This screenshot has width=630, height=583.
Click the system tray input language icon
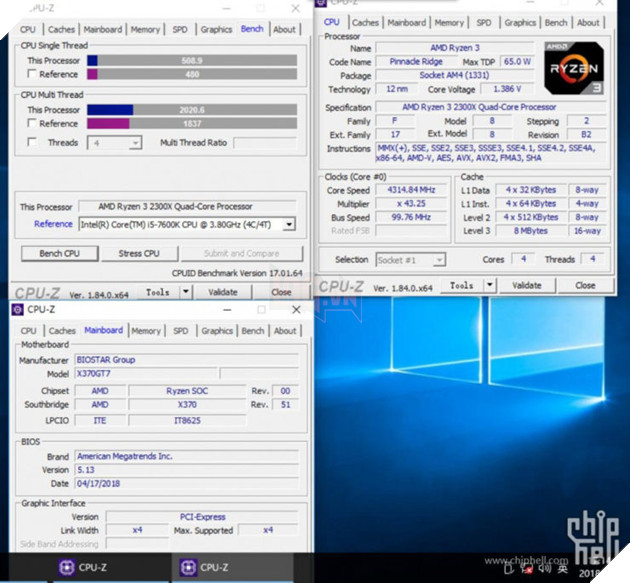click(x=562, y=568)
